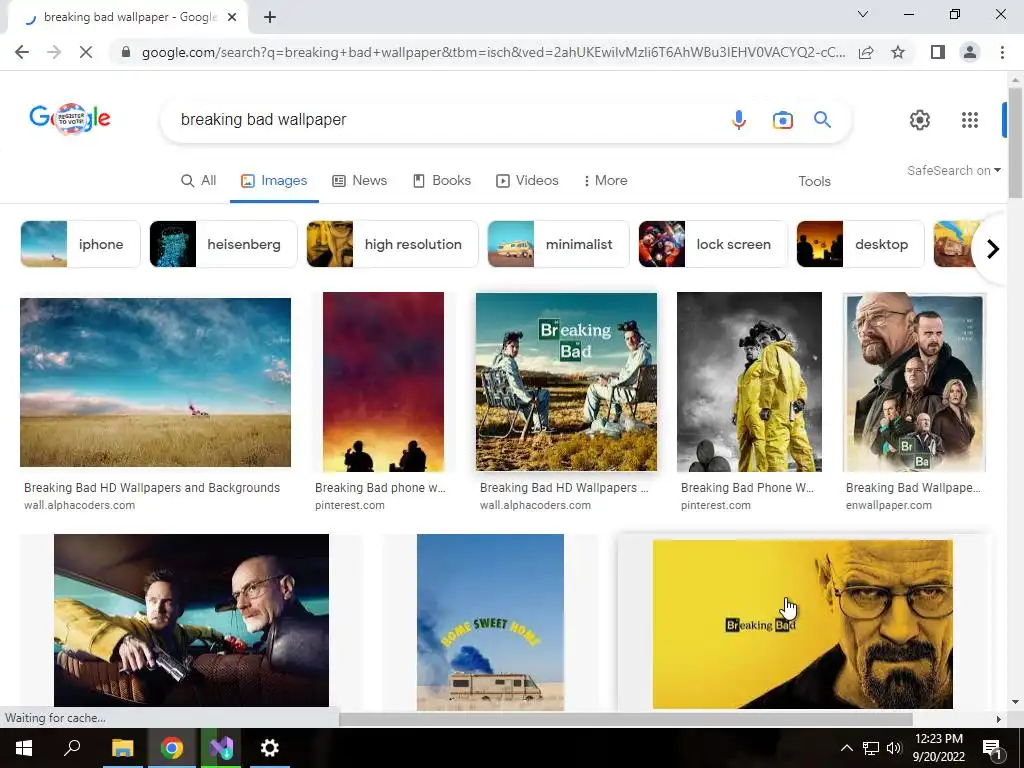Open File Explorer from taskbar

pos(122,748)
